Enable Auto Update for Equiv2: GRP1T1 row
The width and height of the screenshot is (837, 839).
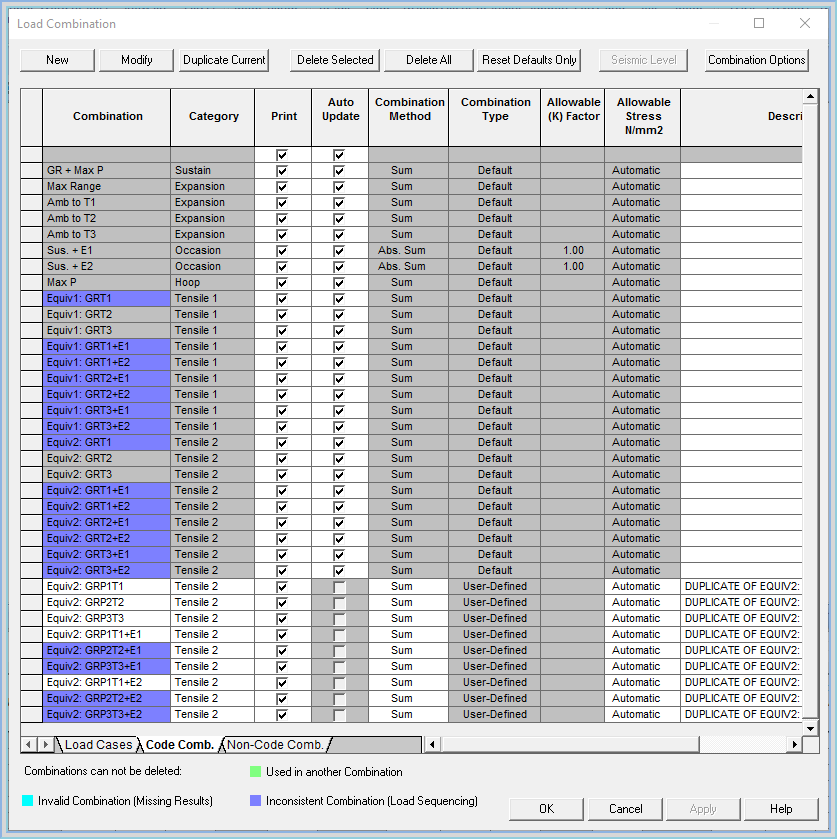pyautogui.click(x=339, y=587)
